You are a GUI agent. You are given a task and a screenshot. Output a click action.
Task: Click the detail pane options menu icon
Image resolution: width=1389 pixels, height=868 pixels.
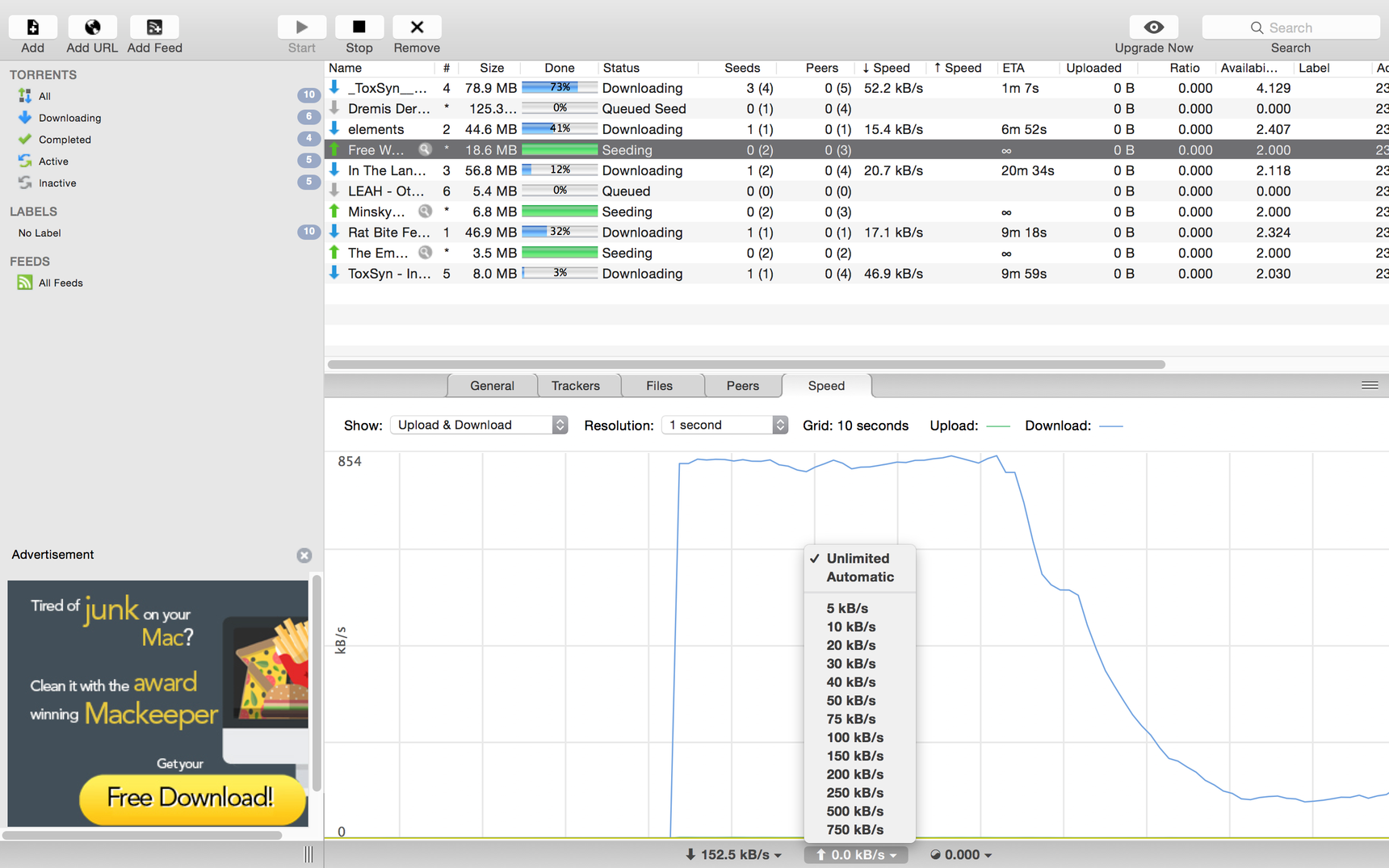(x=1370, y=386)
